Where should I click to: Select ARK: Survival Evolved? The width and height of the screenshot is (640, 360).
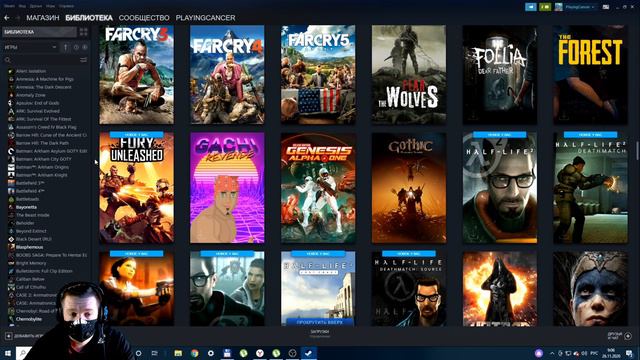(x=38, y=111)
